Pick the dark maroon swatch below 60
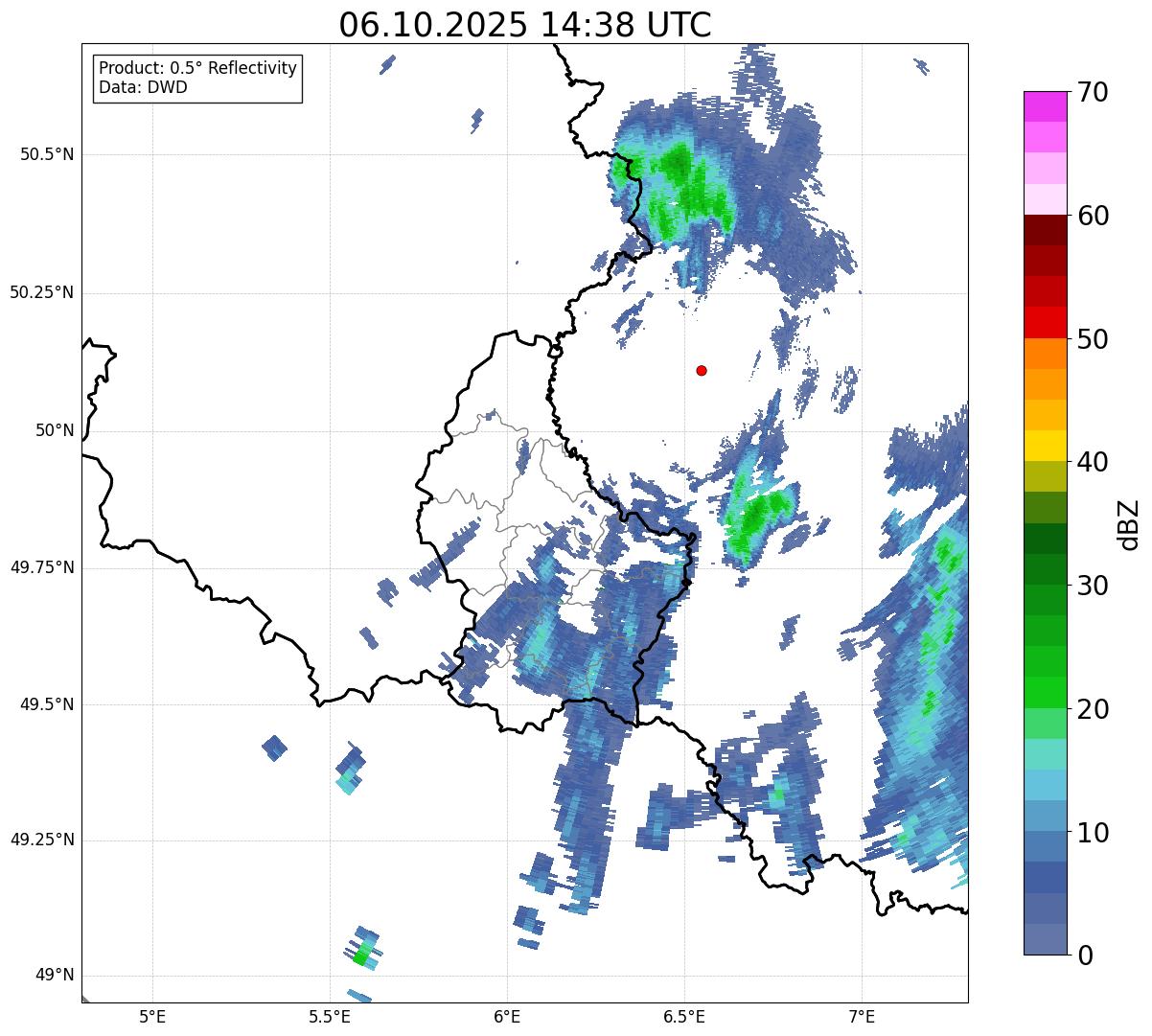The height and width of the screenshot is (1036, 1152). point(1045,230)
